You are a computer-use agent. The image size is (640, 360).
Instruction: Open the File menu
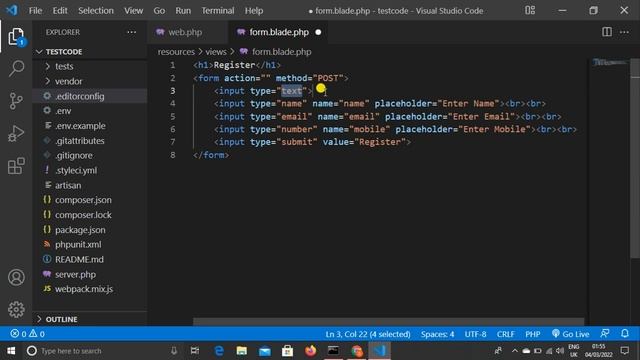click(35, 11)
